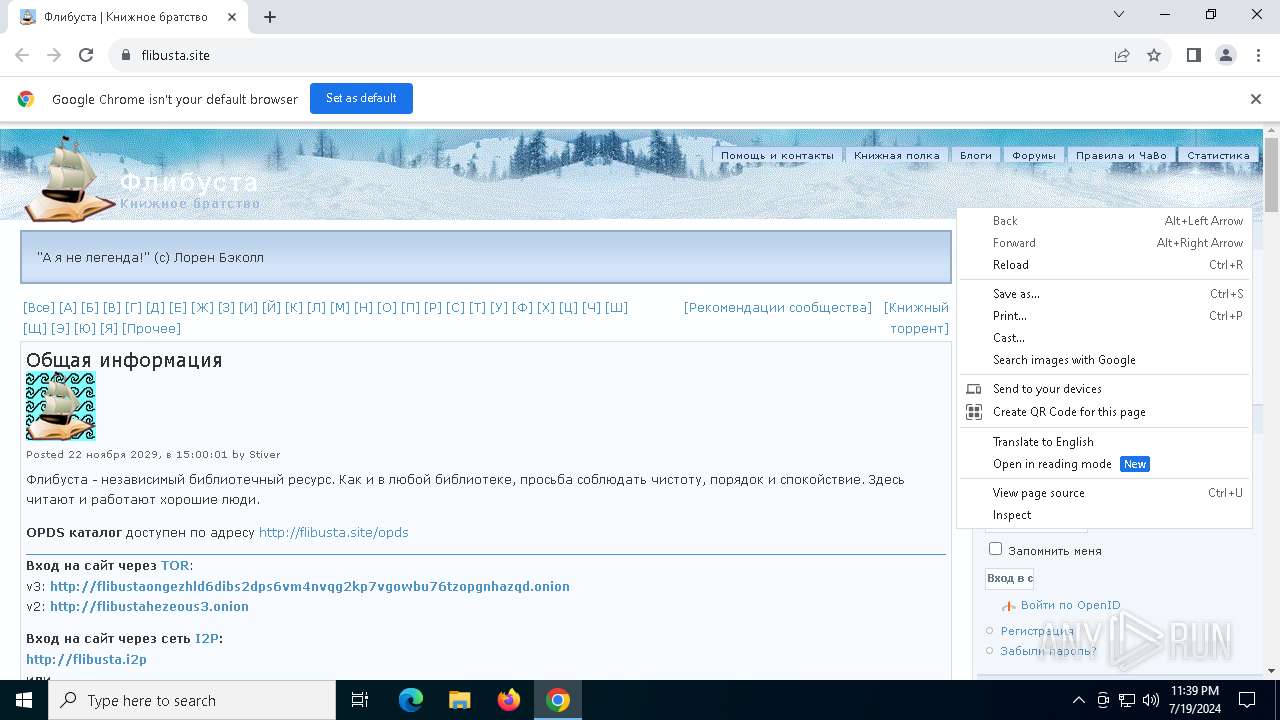The height and width of the screenshot is (720, 1280).
Task: Choose Translate to English
Action: pyautogui.click(x=1104, y=442)
